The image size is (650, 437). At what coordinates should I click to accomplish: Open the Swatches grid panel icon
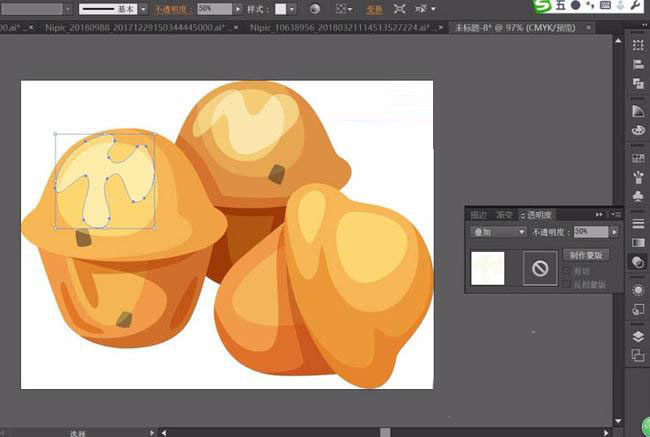(x=638, y=159)
